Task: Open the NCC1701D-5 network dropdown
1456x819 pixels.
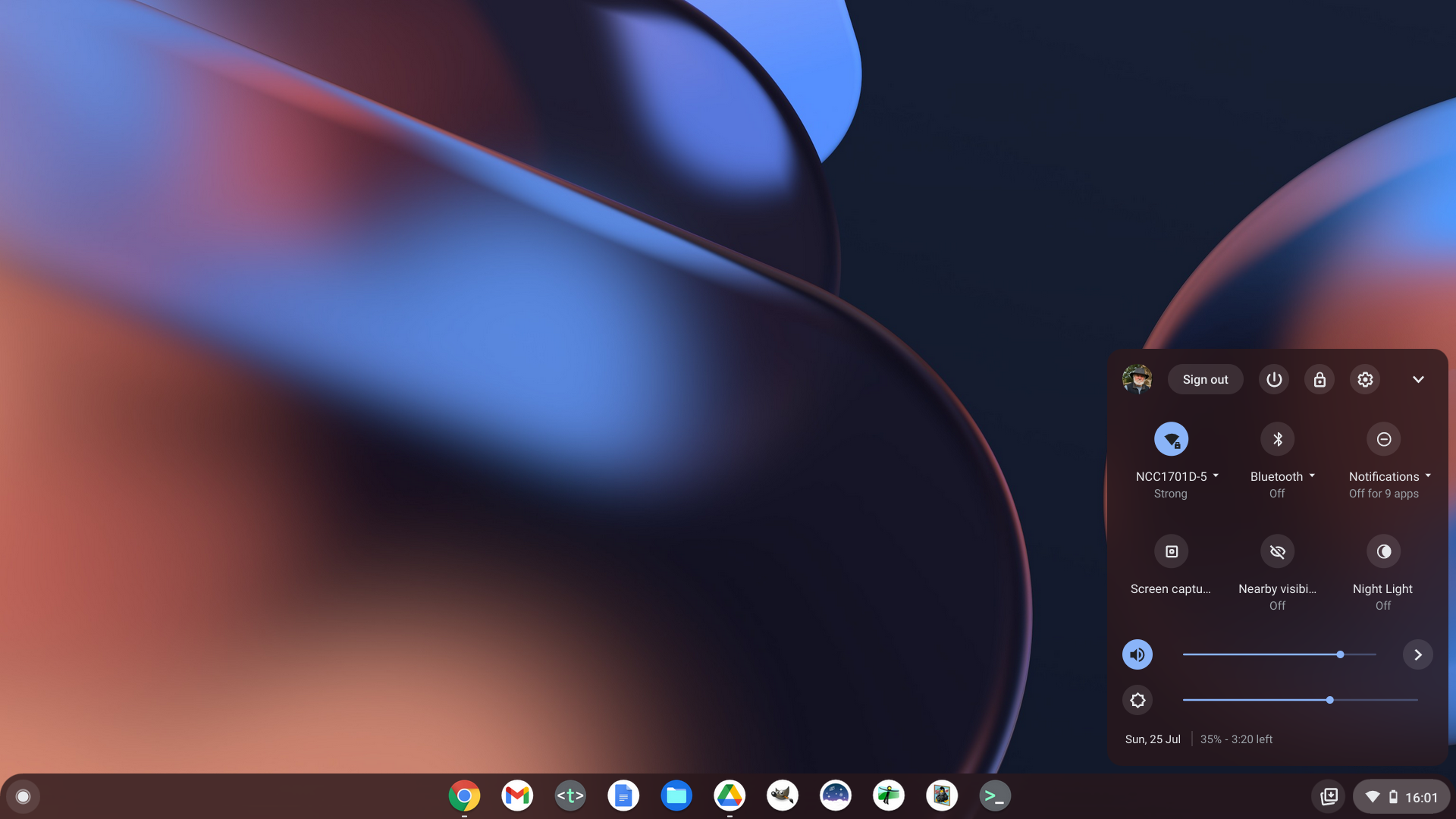Action: pos(1216,475)
